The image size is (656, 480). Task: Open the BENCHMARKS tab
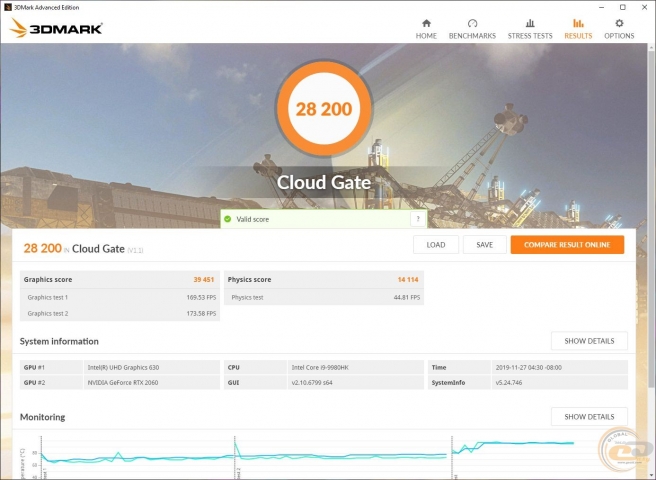(472, 29)
